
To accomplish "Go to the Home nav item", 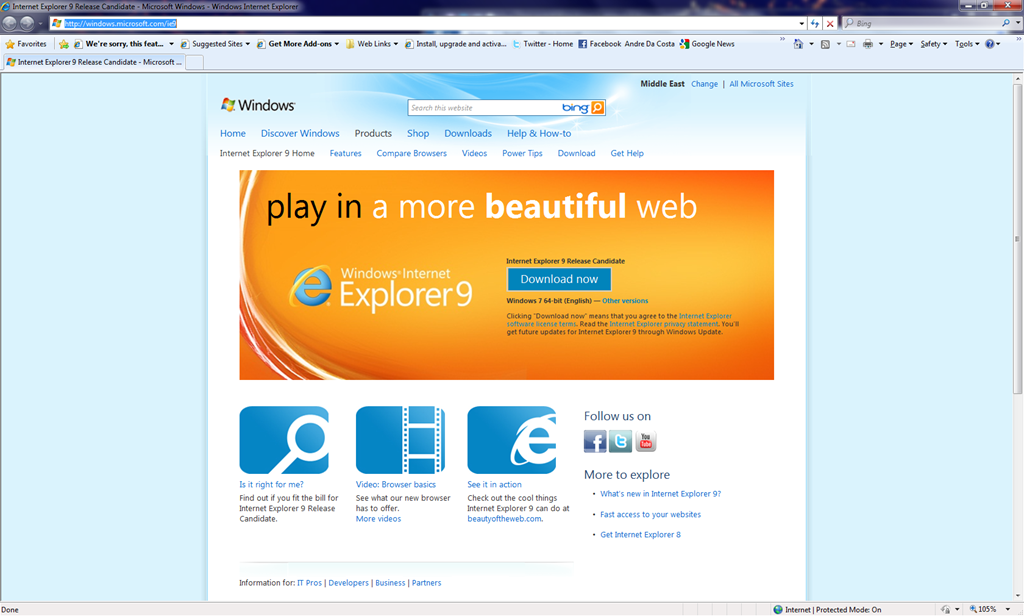I will click(232, 133).
